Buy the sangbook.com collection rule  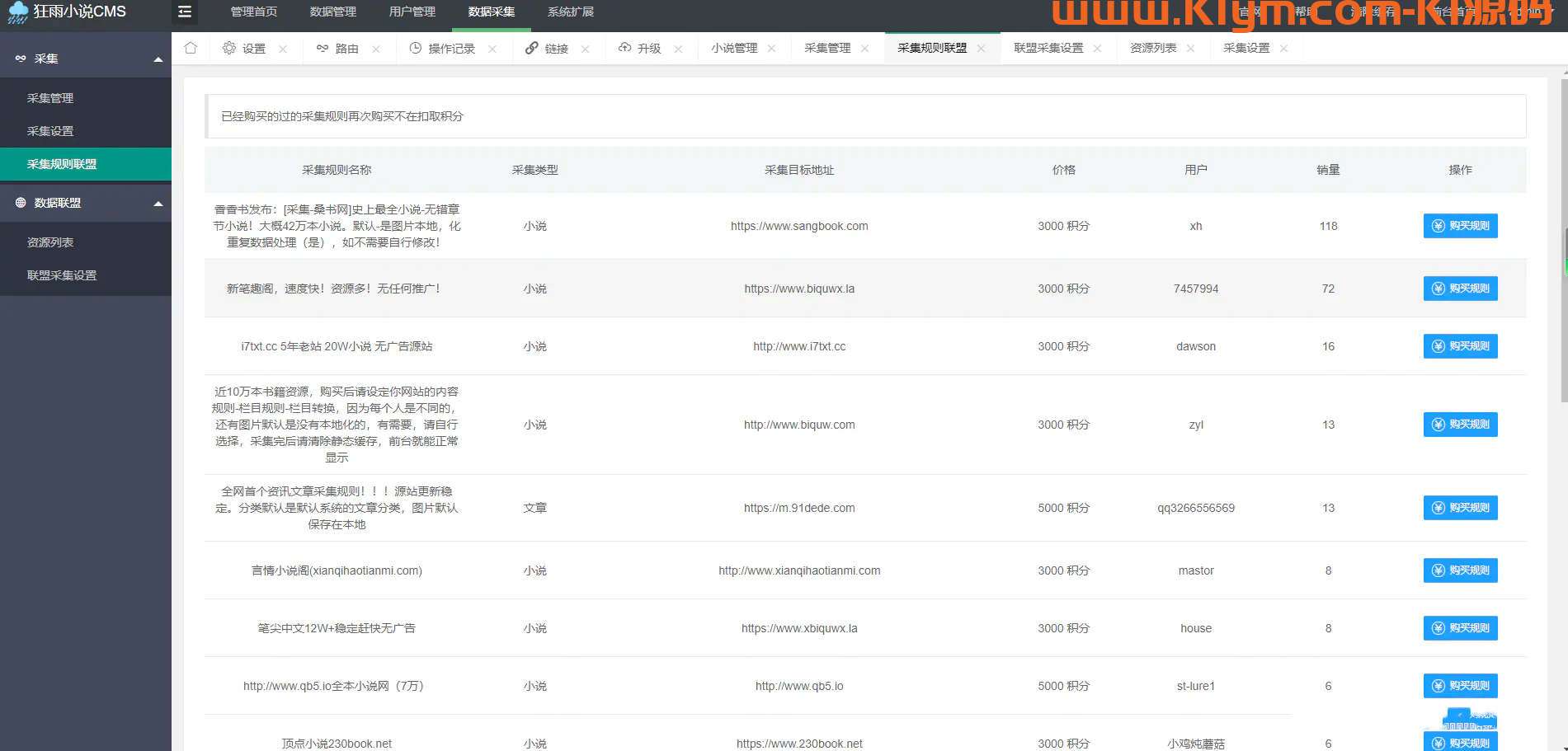pos(1460,226)
